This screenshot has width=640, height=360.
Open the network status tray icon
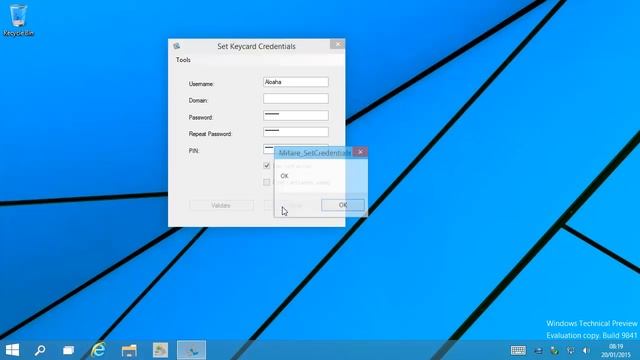571,351
